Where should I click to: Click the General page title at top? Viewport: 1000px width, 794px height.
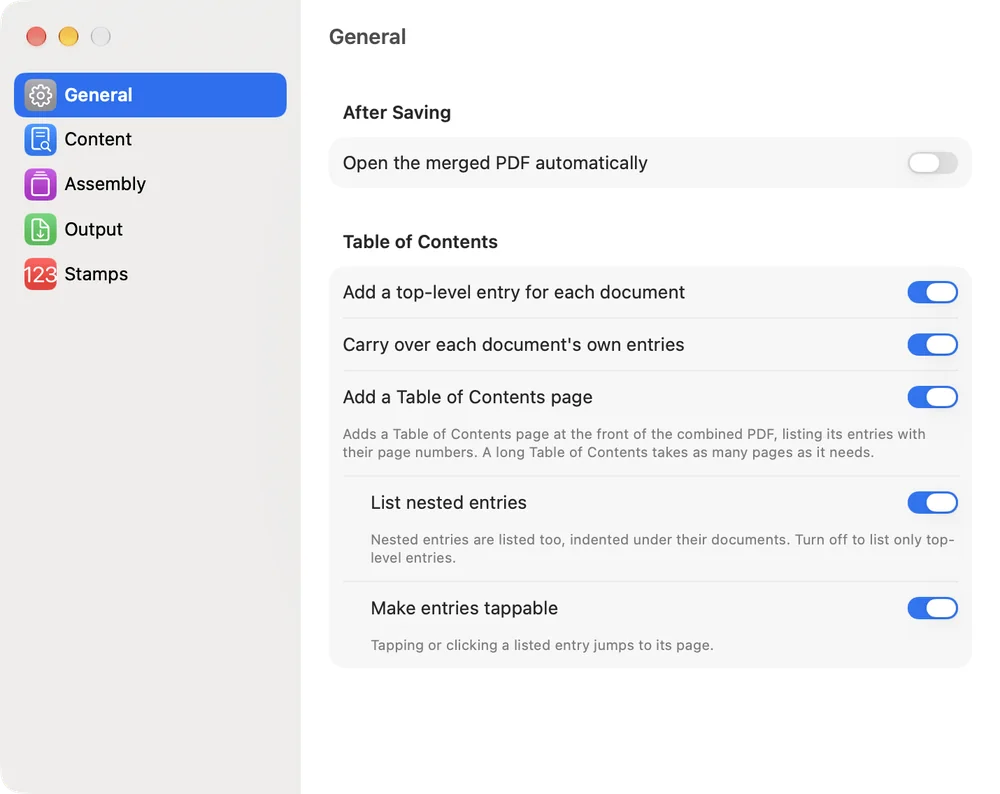[x=367, y=37]
